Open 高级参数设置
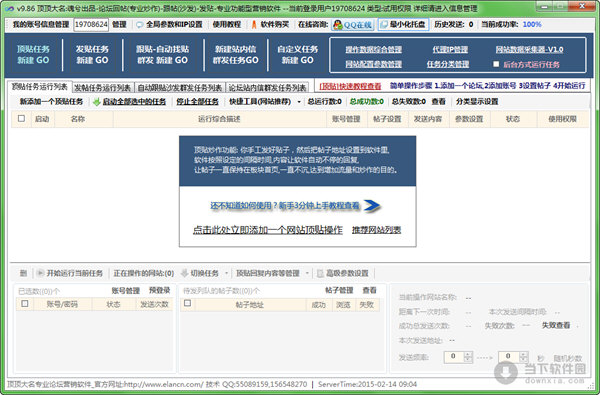Image resolution: width=600 pixels, height=395 pixels. click(347, 273)
